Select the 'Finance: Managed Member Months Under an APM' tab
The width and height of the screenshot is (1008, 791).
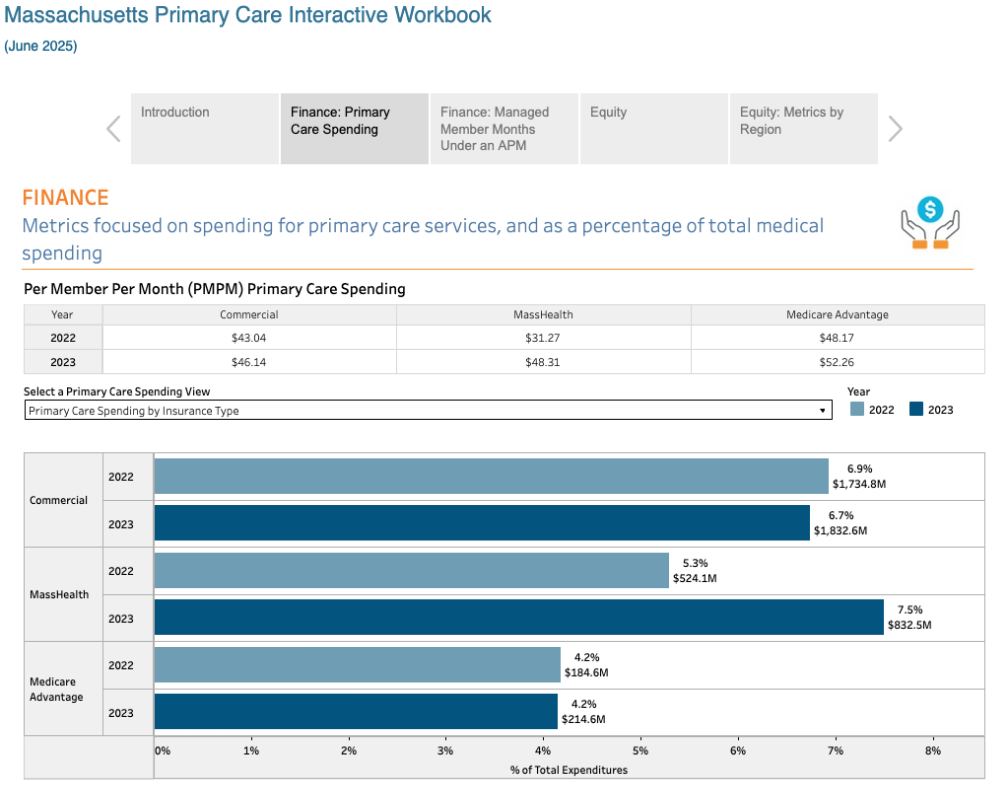[504, 128]
